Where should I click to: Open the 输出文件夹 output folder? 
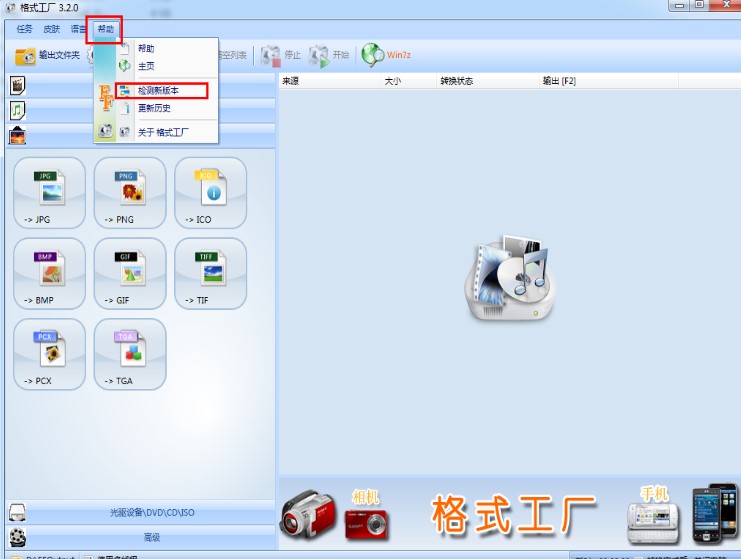point(47,55)
